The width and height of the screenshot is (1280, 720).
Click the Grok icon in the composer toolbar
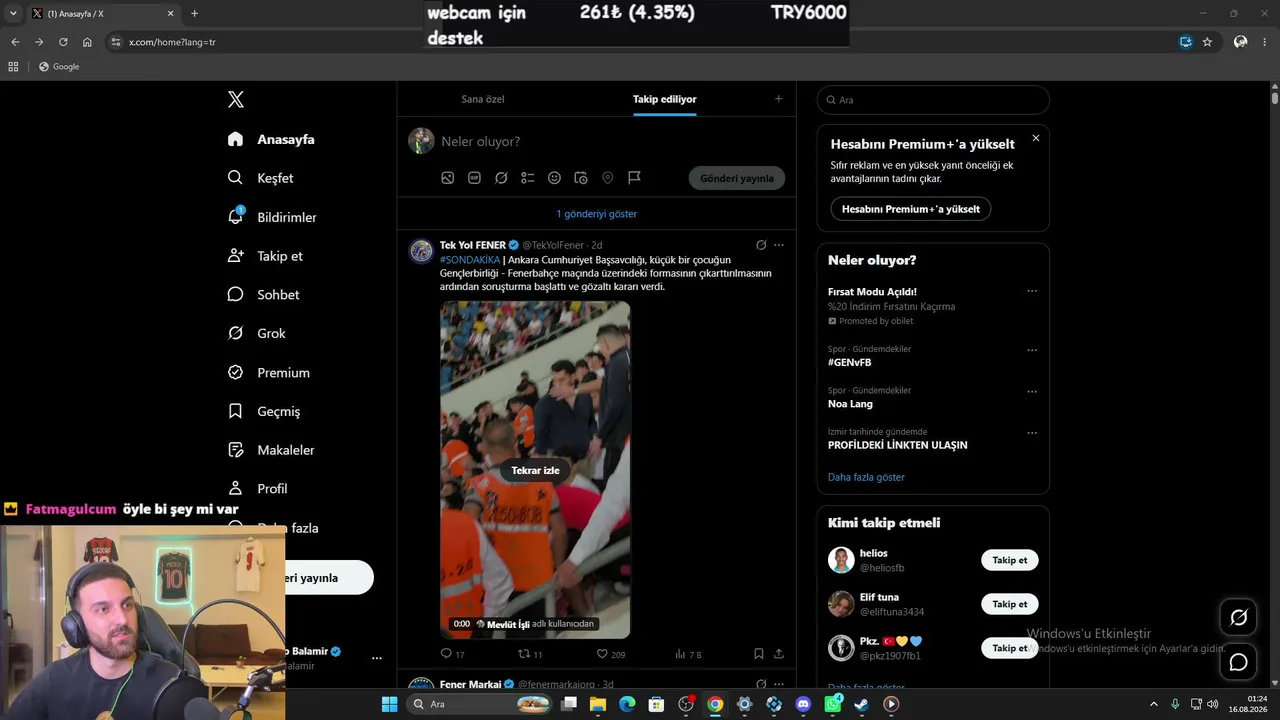click(x=501, y=178)
